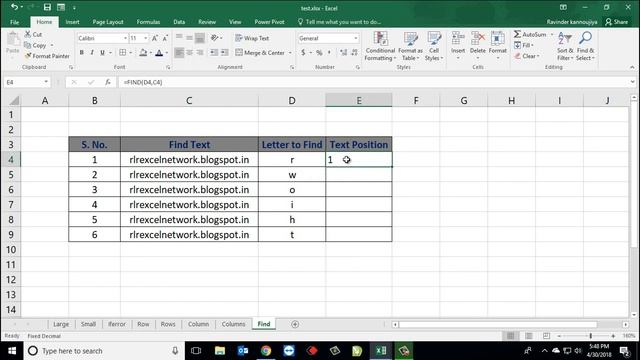Image resolution: width=640 pixels, height=360 pixels.
Task: Open Sort & Filter menu
Action: (x=565, y=46)
